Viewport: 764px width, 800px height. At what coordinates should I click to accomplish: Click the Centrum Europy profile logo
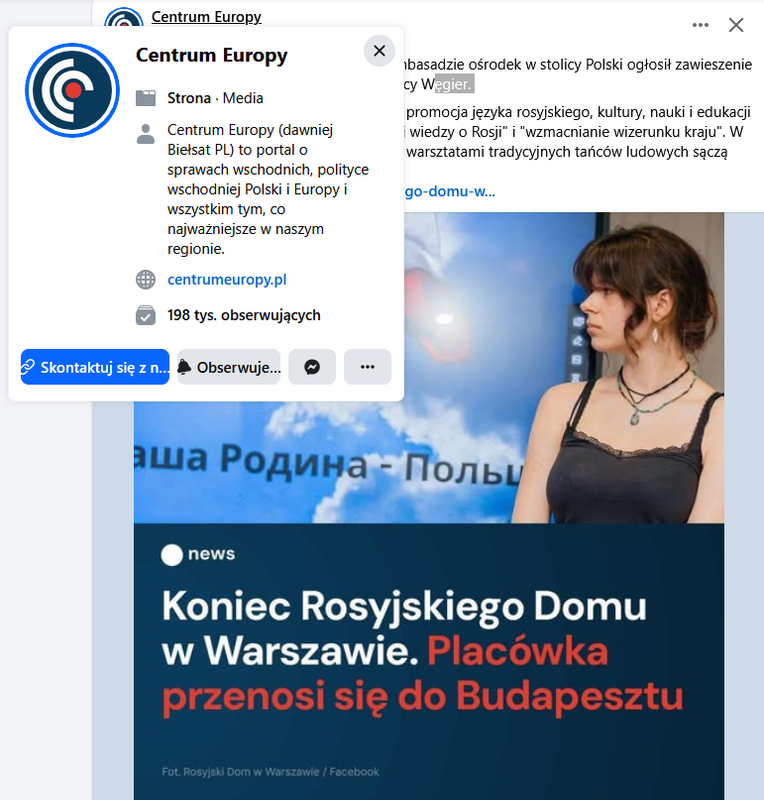pyautogui.click(x=72, y=90)
